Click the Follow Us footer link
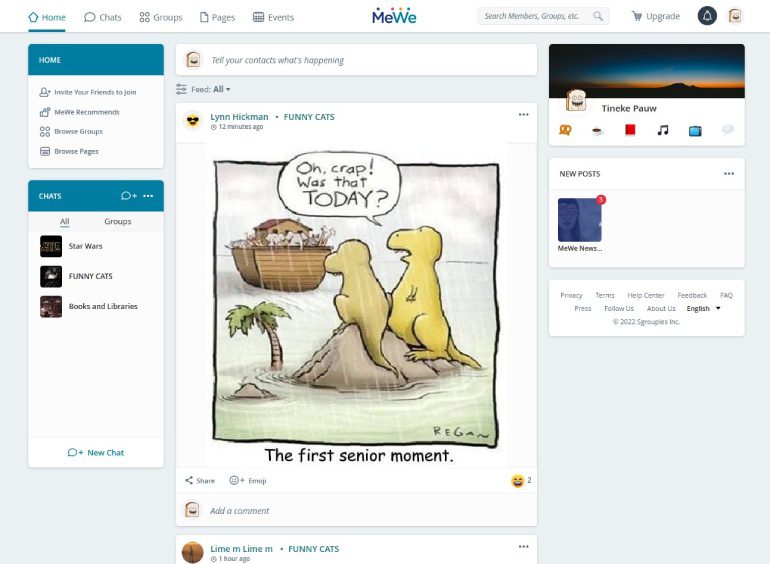The width and height of the screenshot is (770, 564). point(619,308)
